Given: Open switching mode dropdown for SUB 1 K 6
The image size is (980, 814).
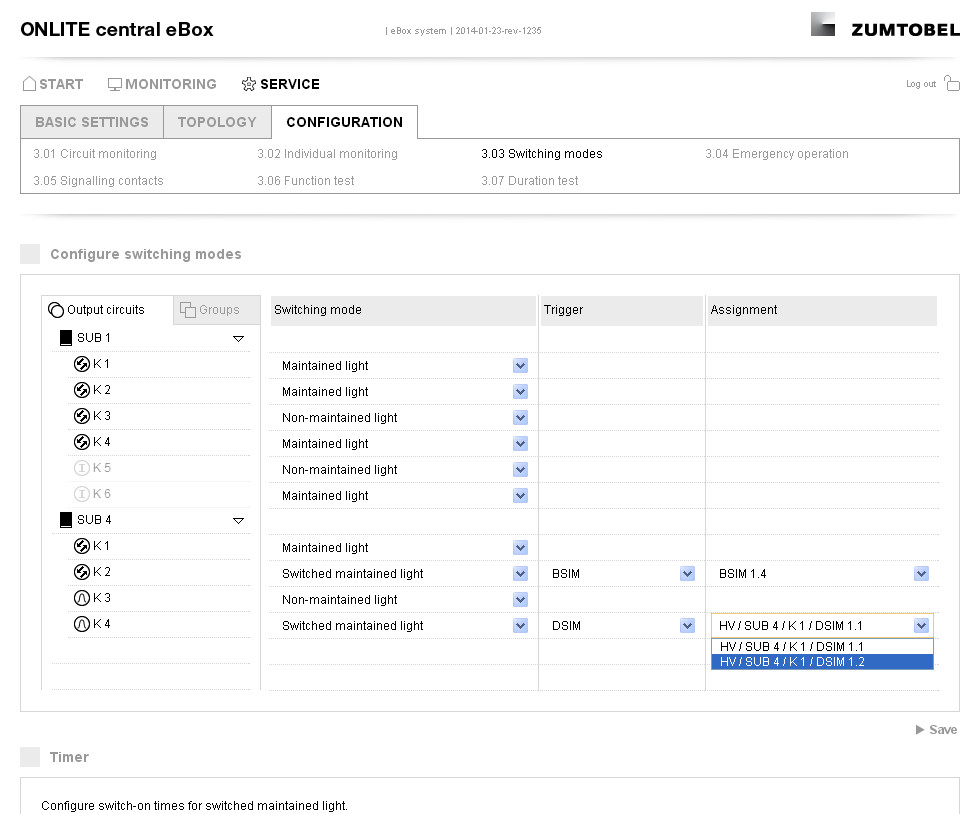Looking at the screenshot, I should coord(520,496).
